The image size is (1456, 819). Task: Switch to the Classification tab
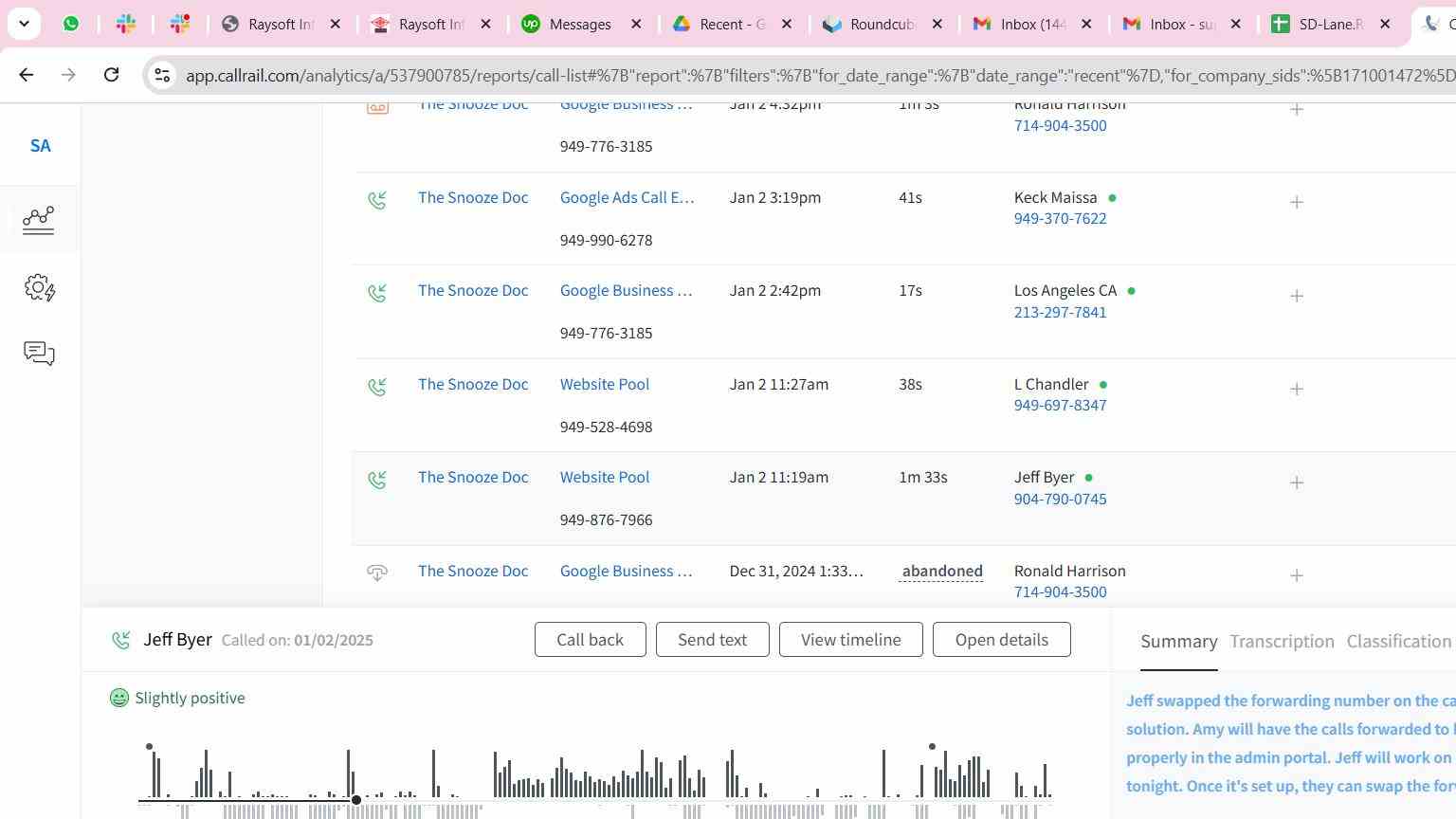tap(1399, 642)
